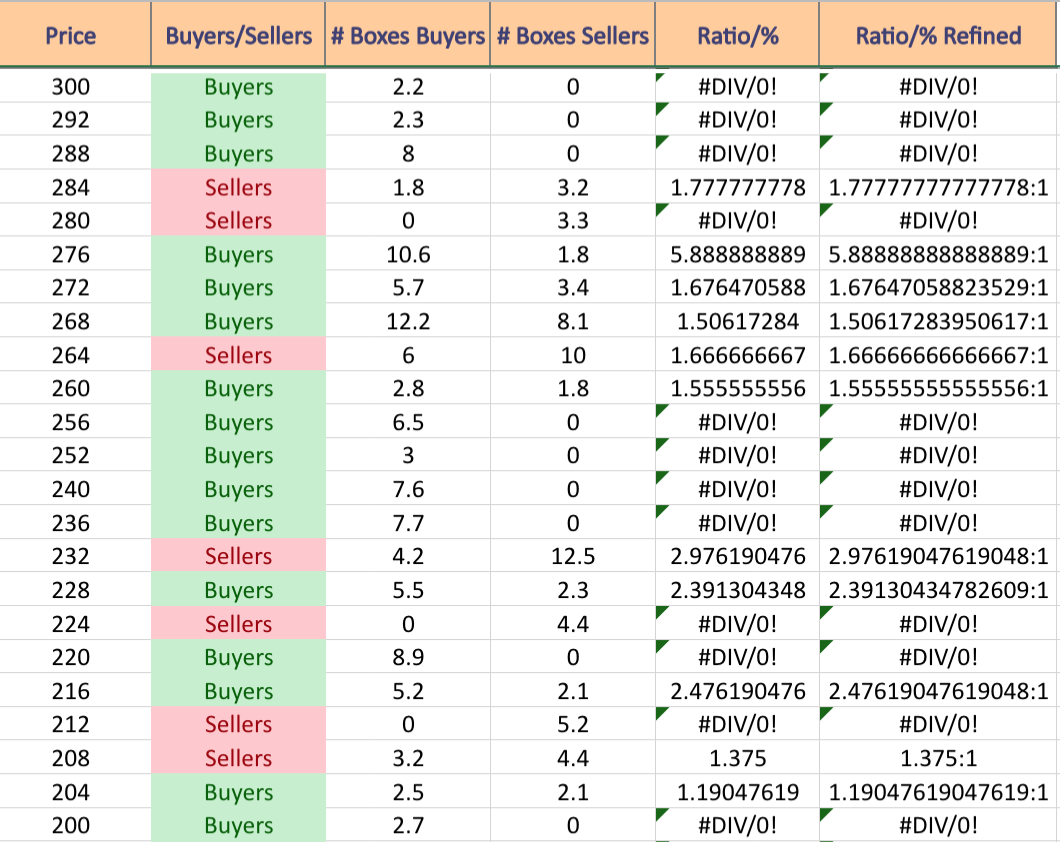
Task: Click the price cell 200
Action: 70,824
